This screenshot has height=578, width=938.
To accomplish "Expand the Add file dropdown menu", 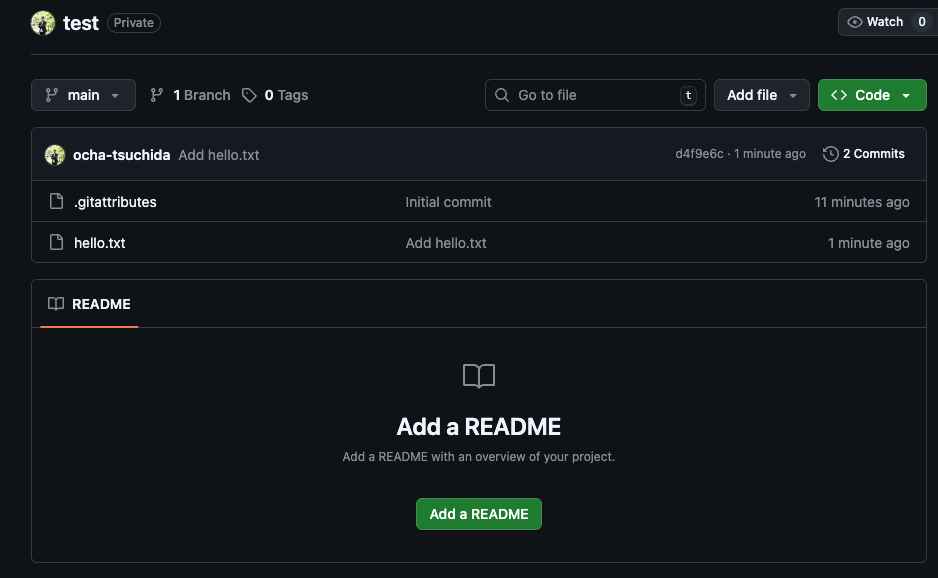I will coord(761,95).
